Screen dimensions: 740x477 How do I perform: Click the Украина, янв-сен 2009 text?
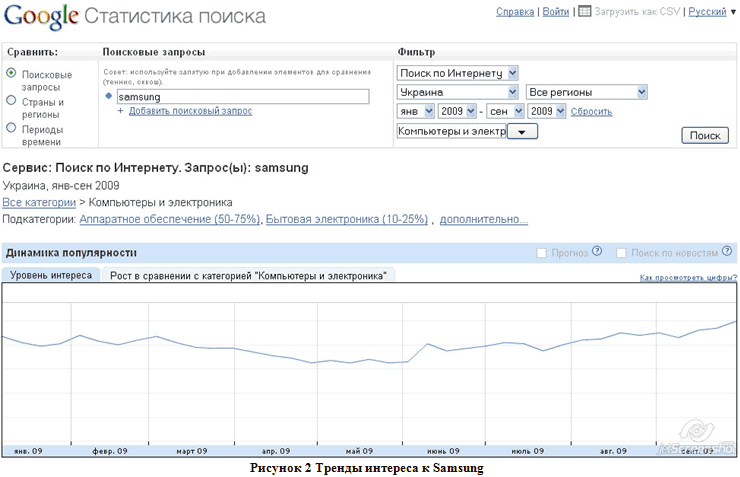(61, 185)
